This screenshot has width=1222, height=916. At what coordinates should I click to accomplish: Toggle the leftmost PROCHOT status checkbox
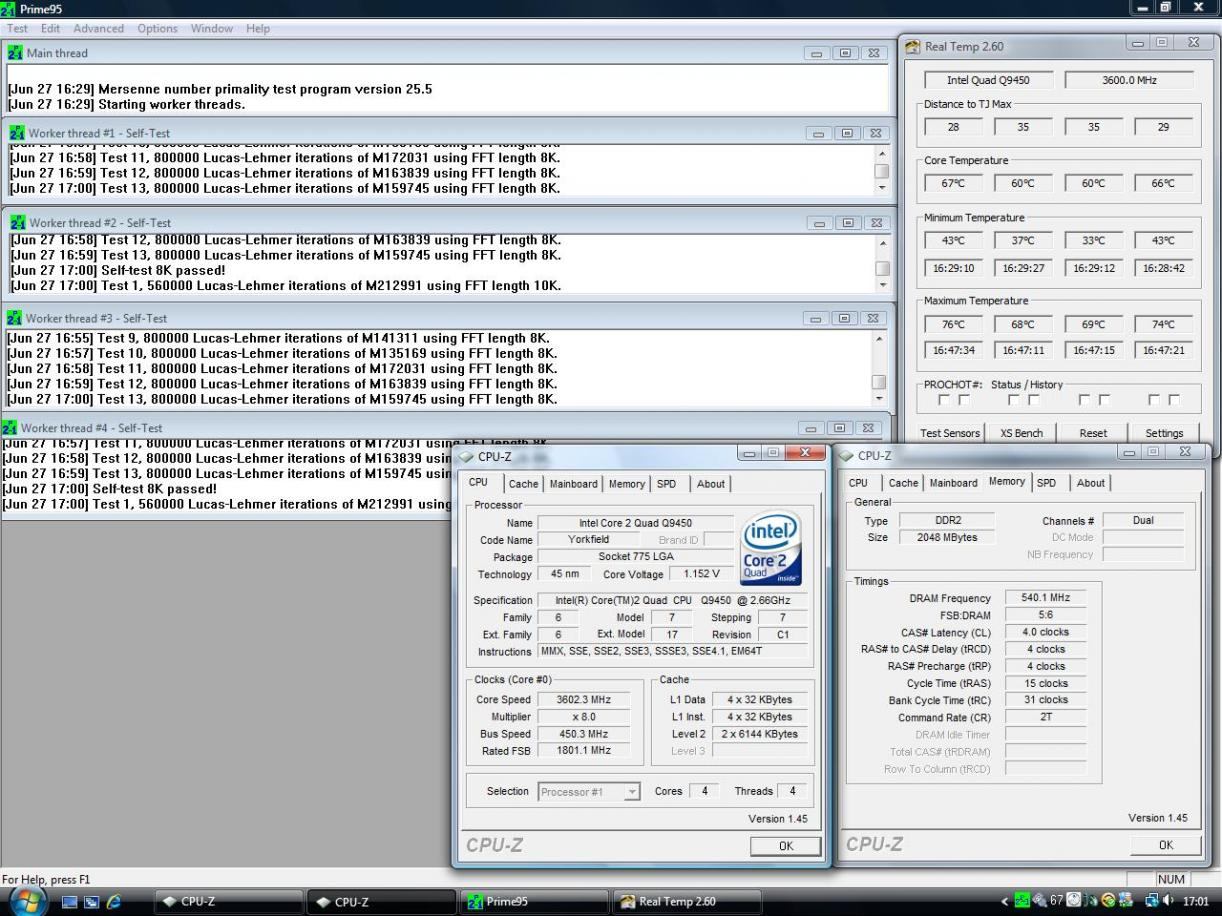pyautogui.click(x=945, y=400)
